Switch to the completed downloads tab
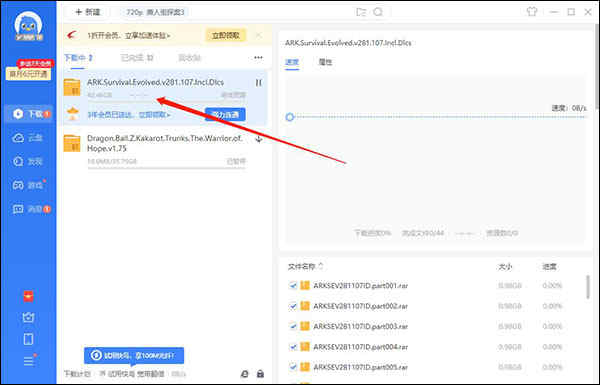 click(x=137, y=58)
